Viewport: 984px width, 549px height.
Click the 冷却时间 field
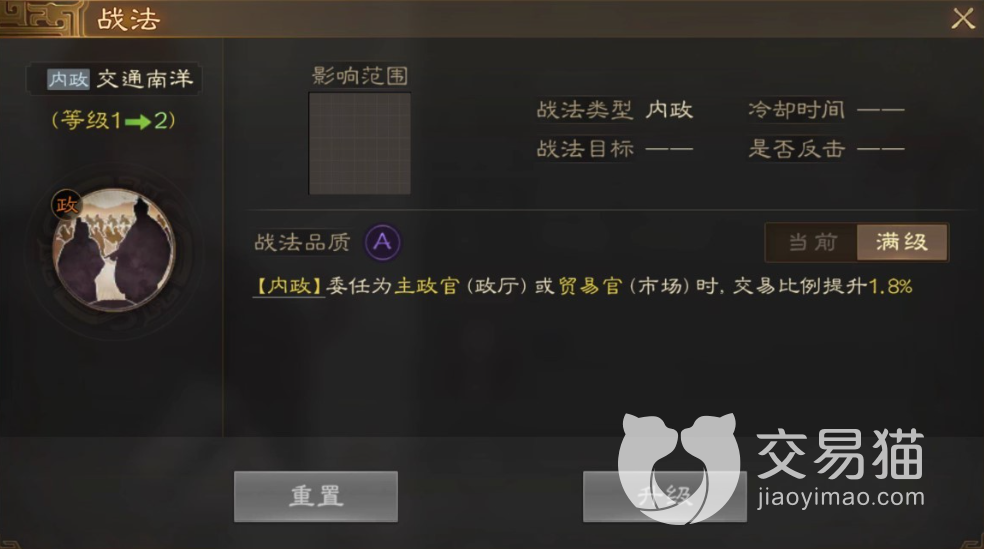click(826, 110)
